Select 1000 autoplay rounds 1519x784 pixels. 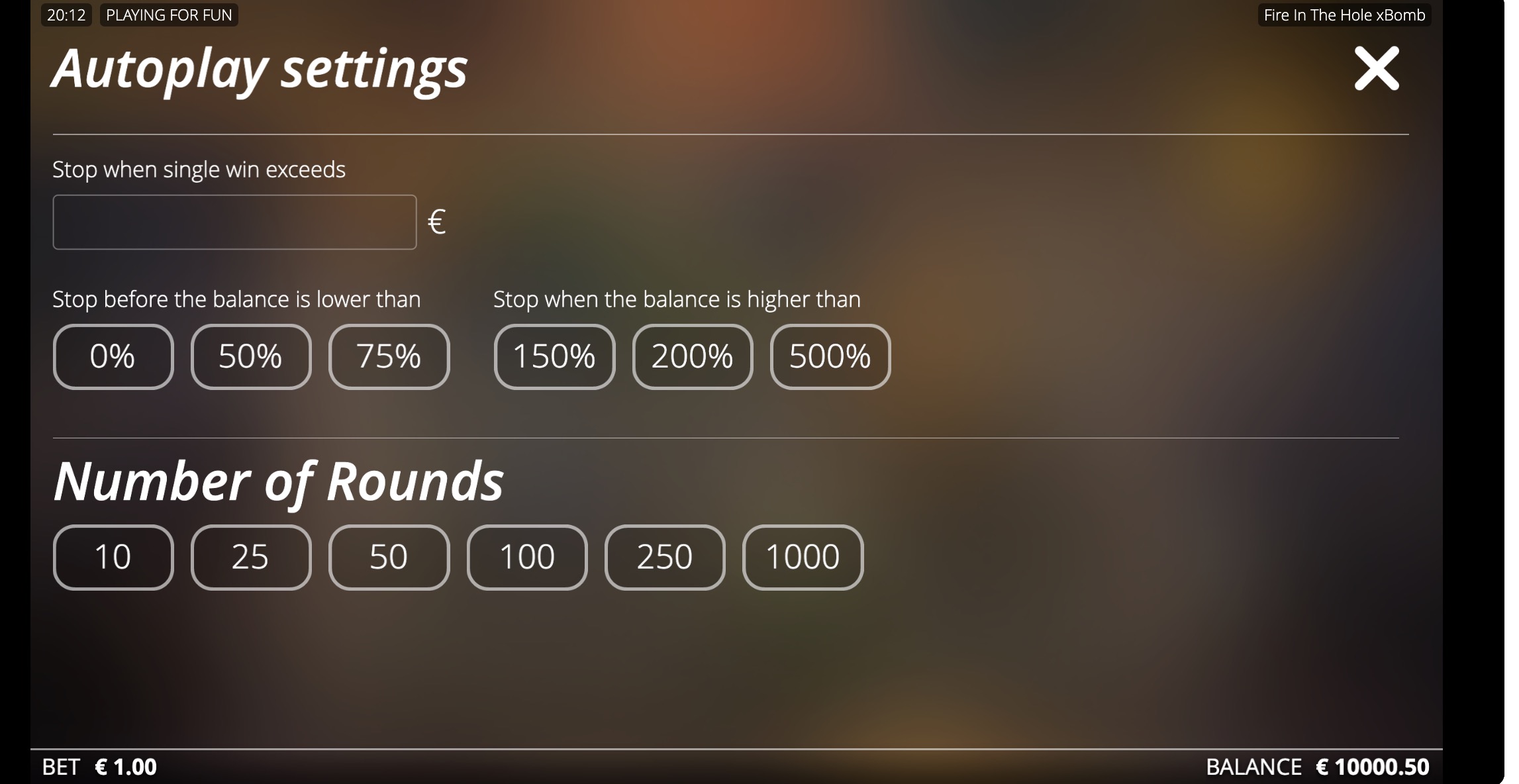tap(803, 558)
